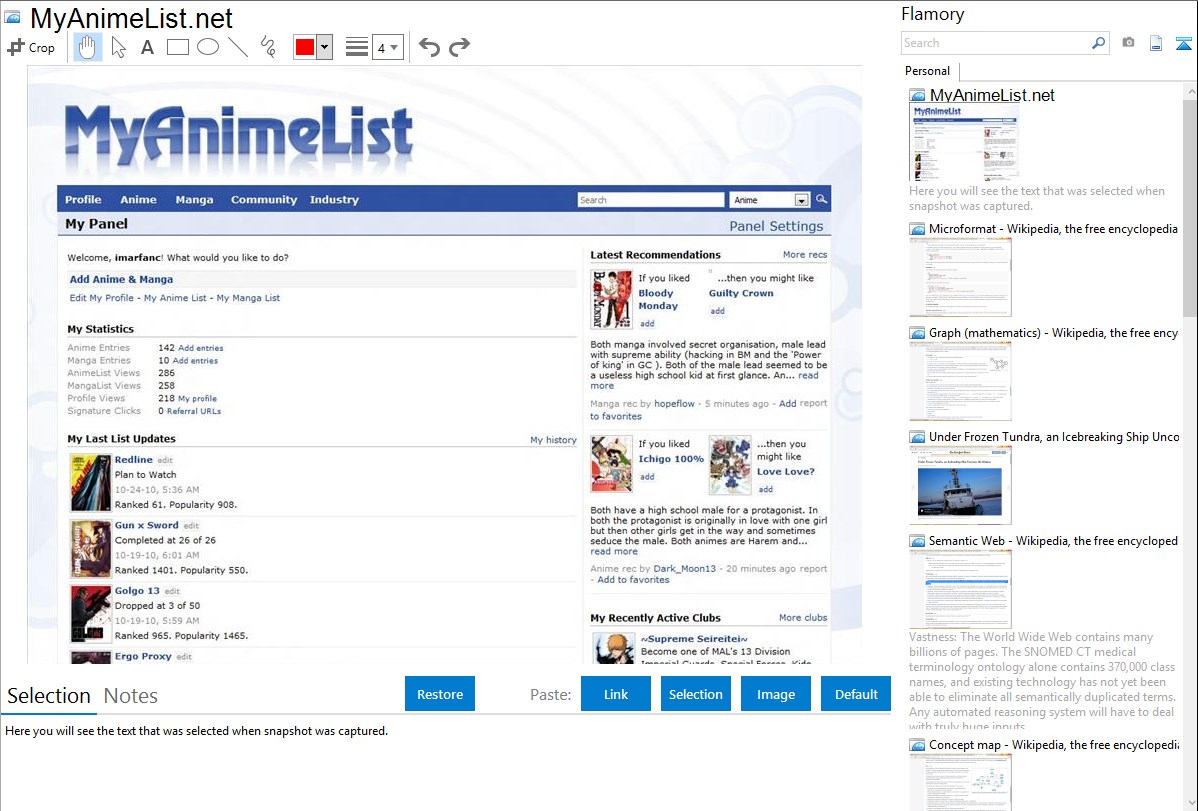Click the More clubs link
The image size is (1198, 811).
click(803, 618)
